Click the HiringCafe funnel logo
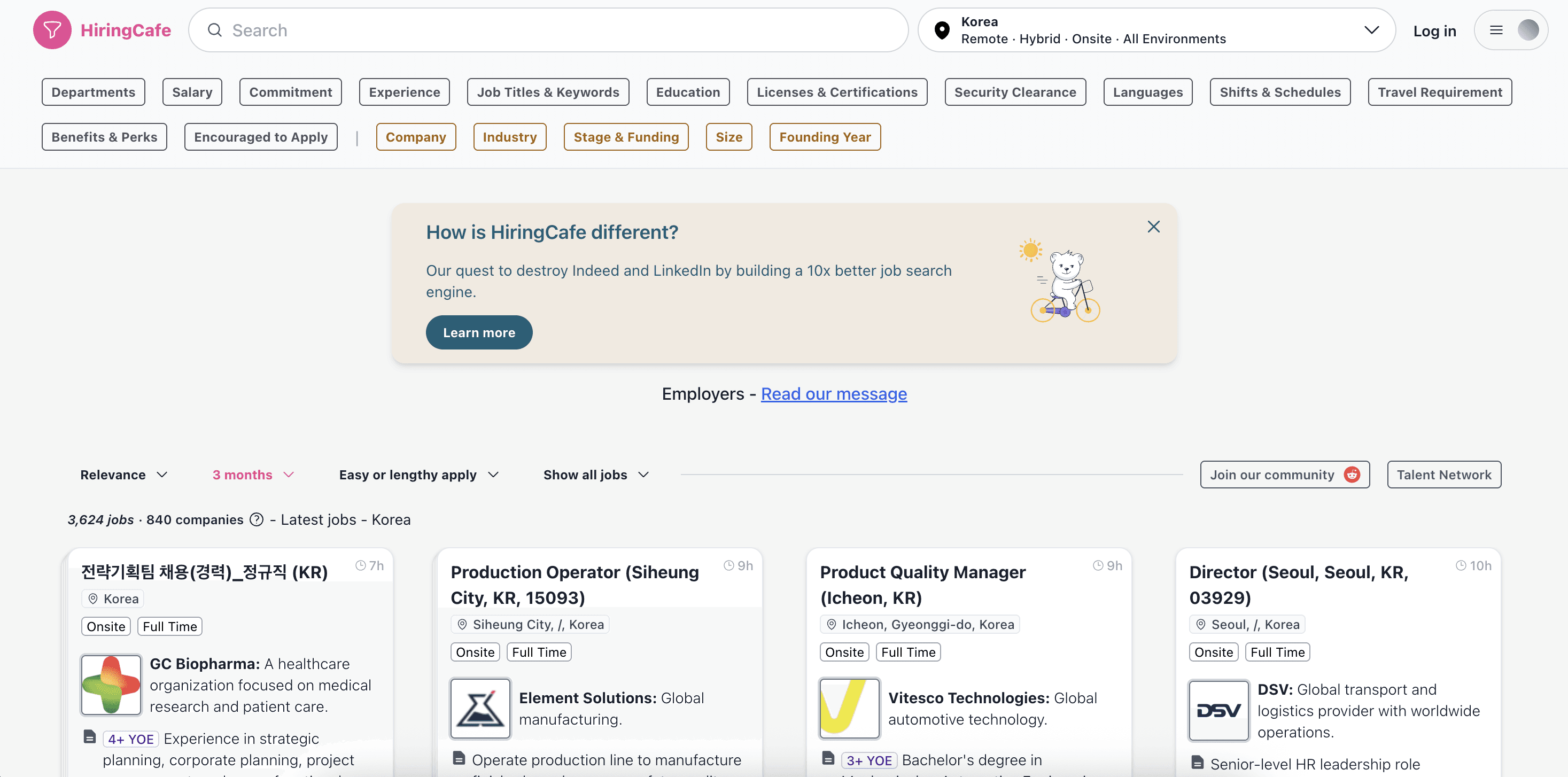The height and width of the screenshot is (777, 1568). [x=52, y=29]
